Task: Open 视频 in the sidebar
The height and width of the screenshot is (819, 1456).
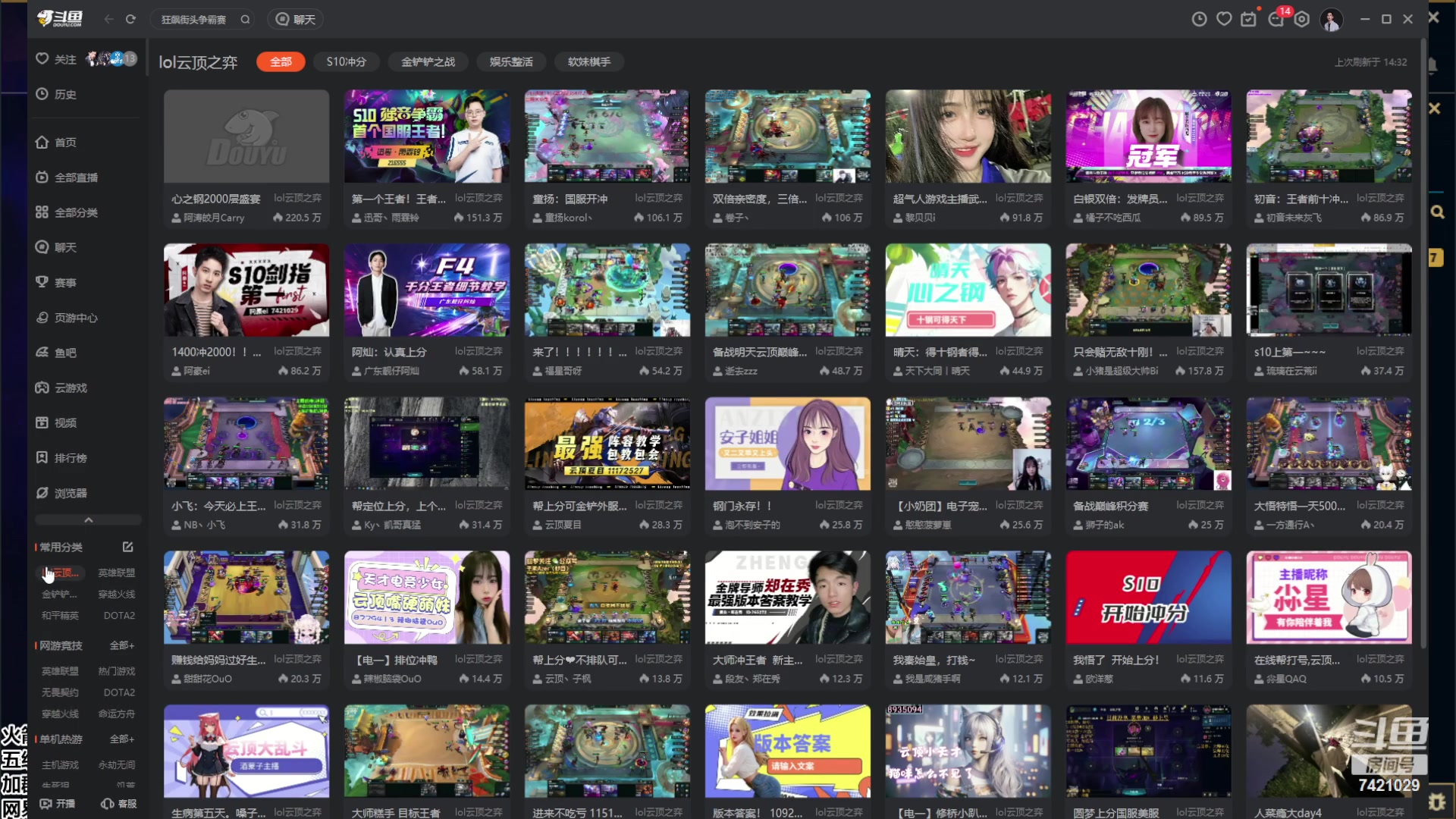Action: (x=56, y=422)
